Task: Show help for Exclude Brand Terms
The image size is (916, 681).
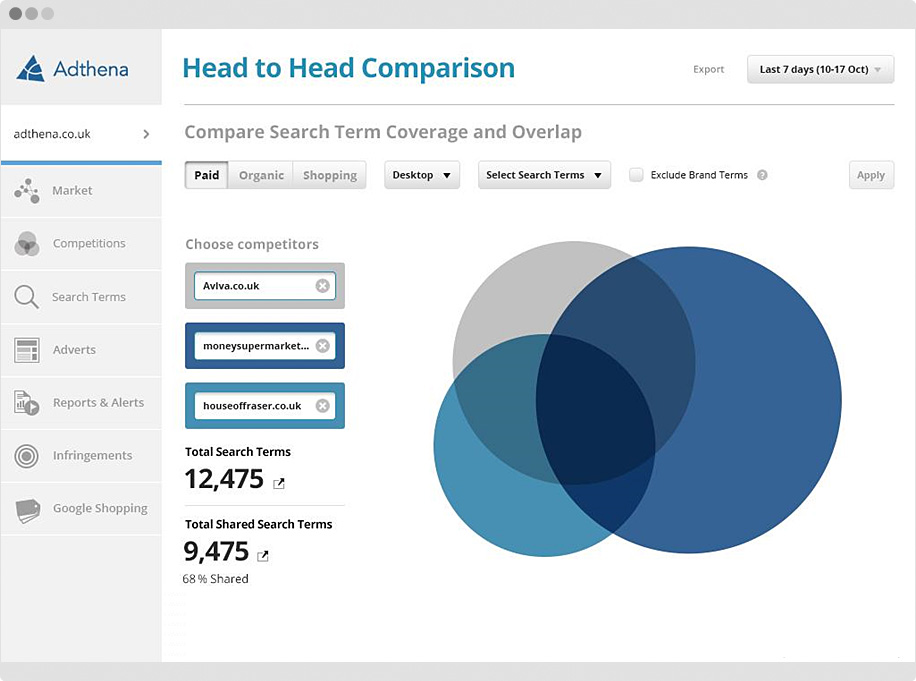Action: [762, 175]
